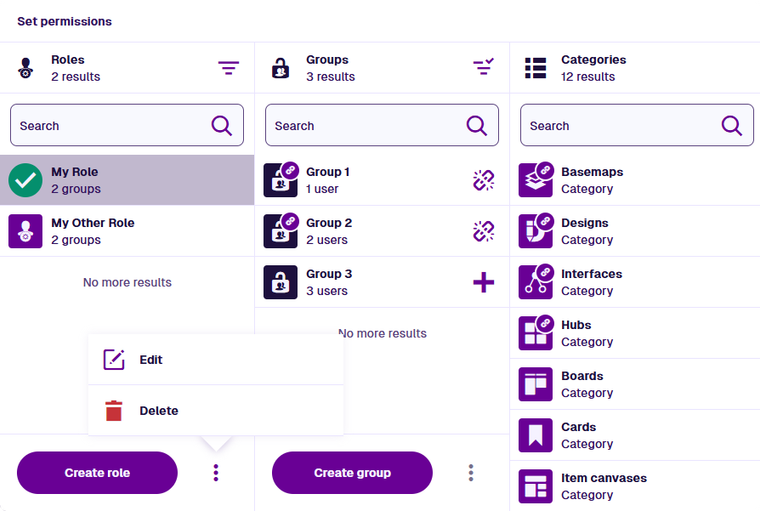
Task: Select the Group 2 name
Action: 329,223
